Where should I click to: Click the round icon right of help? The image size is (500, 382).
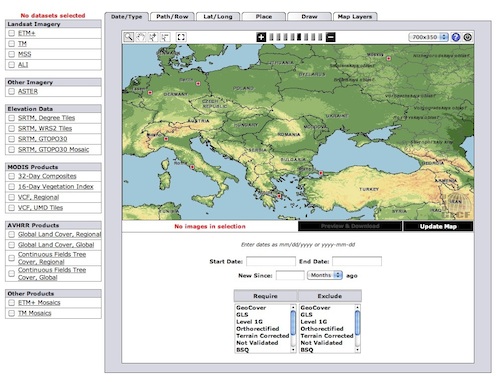[x=468, y=37]
